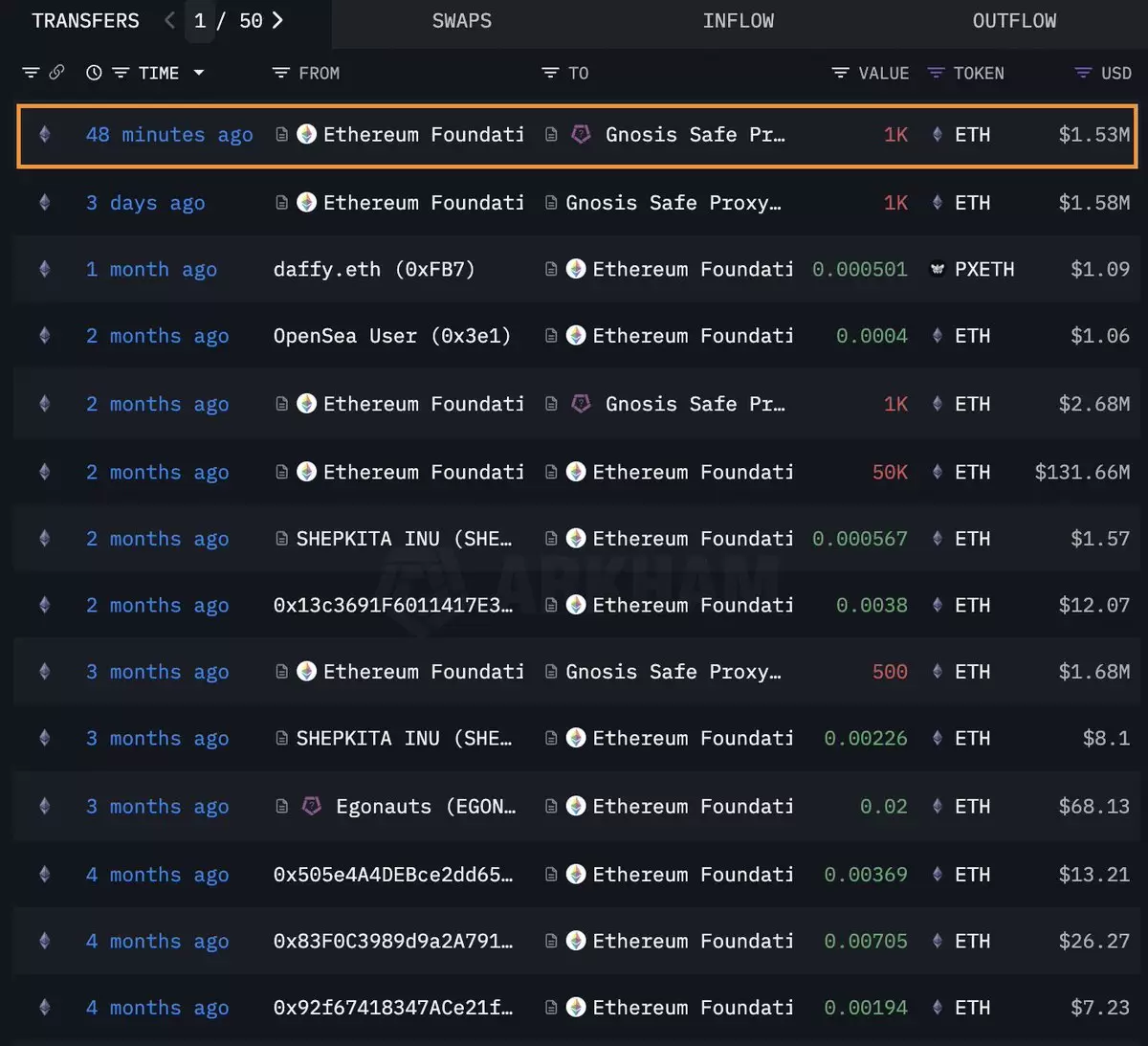Open address 0x13c3691F6011417E3…
Viewport: 1148px width, 1046px height.
coord(393,605)
